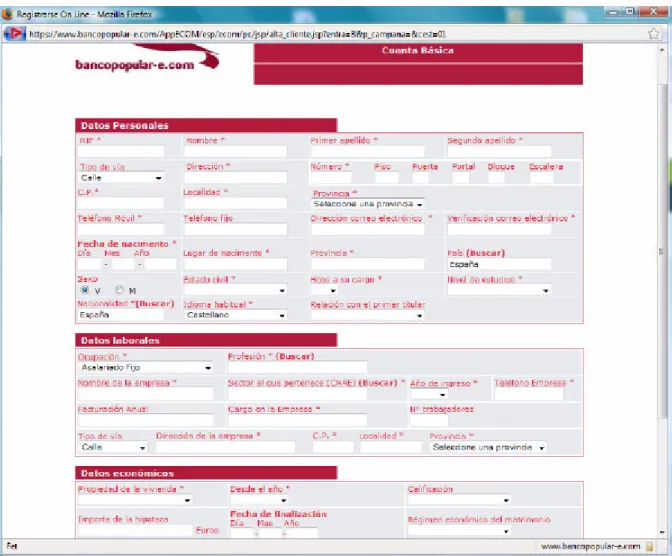
Task: Open the Desde el año dropdown
Action: pyautogui.click(x=259, y=500)
